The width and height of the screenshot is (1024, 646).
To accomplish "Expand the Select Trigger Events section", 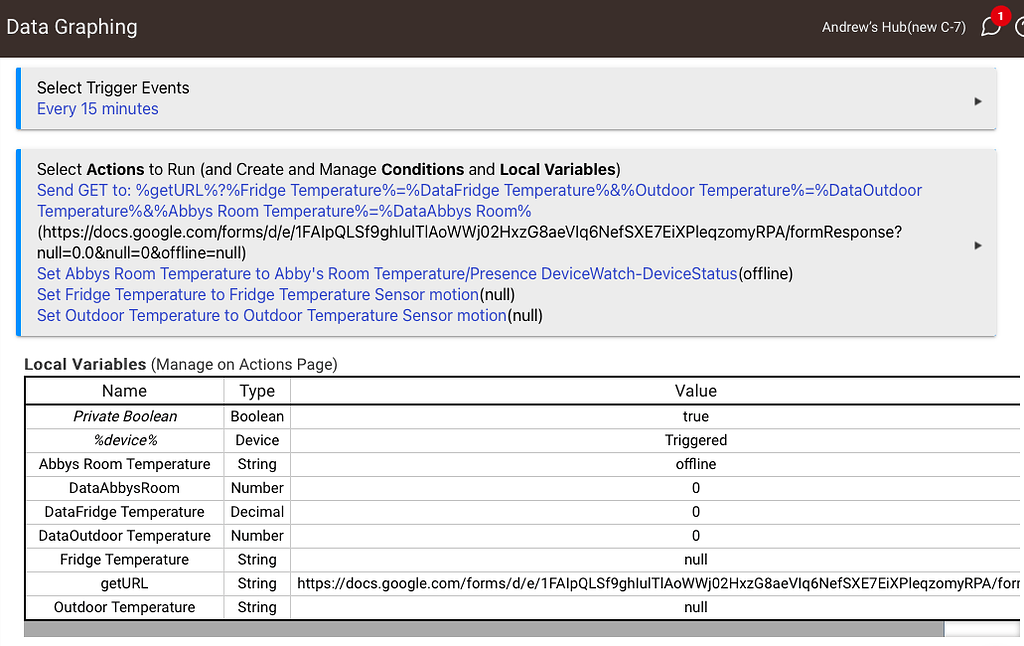I will pyautogui.click(x=978, y=98).
